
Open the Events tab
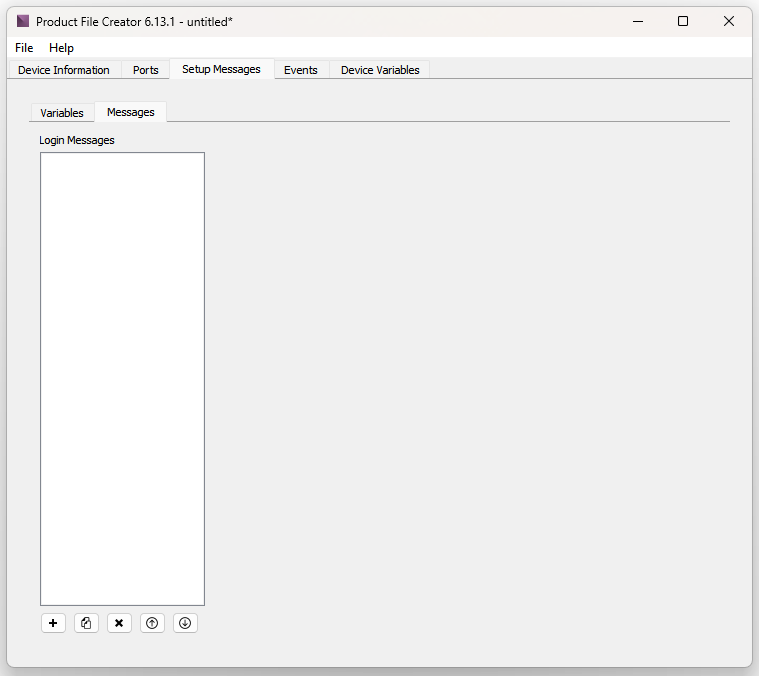pyautogui.click(x=300, y=70)
